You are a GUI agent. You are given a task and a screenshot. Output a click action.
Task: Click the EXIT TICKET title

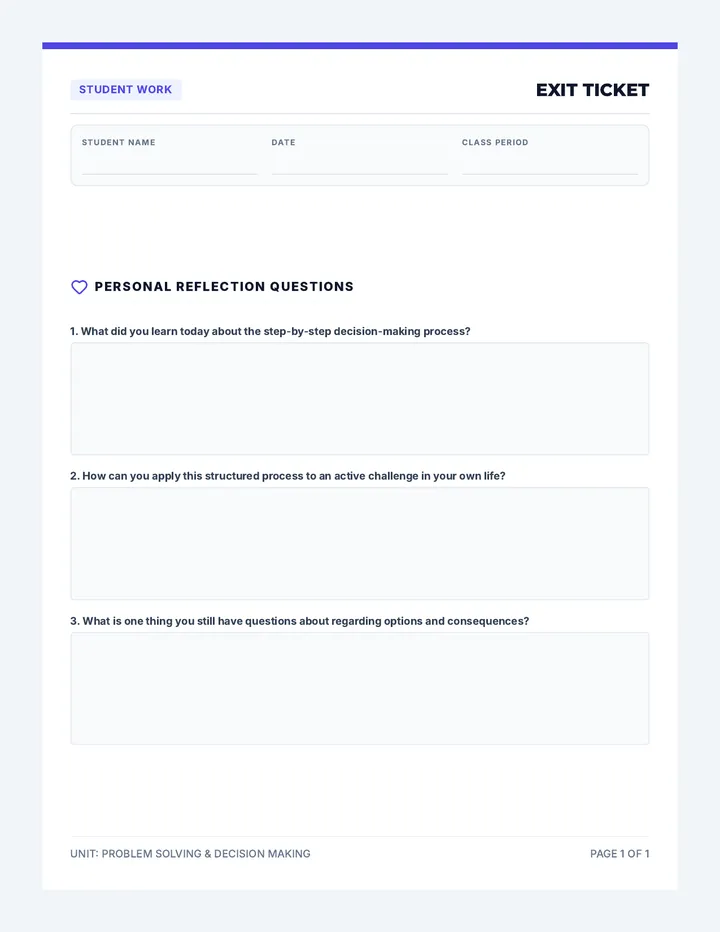coord(592,90)
